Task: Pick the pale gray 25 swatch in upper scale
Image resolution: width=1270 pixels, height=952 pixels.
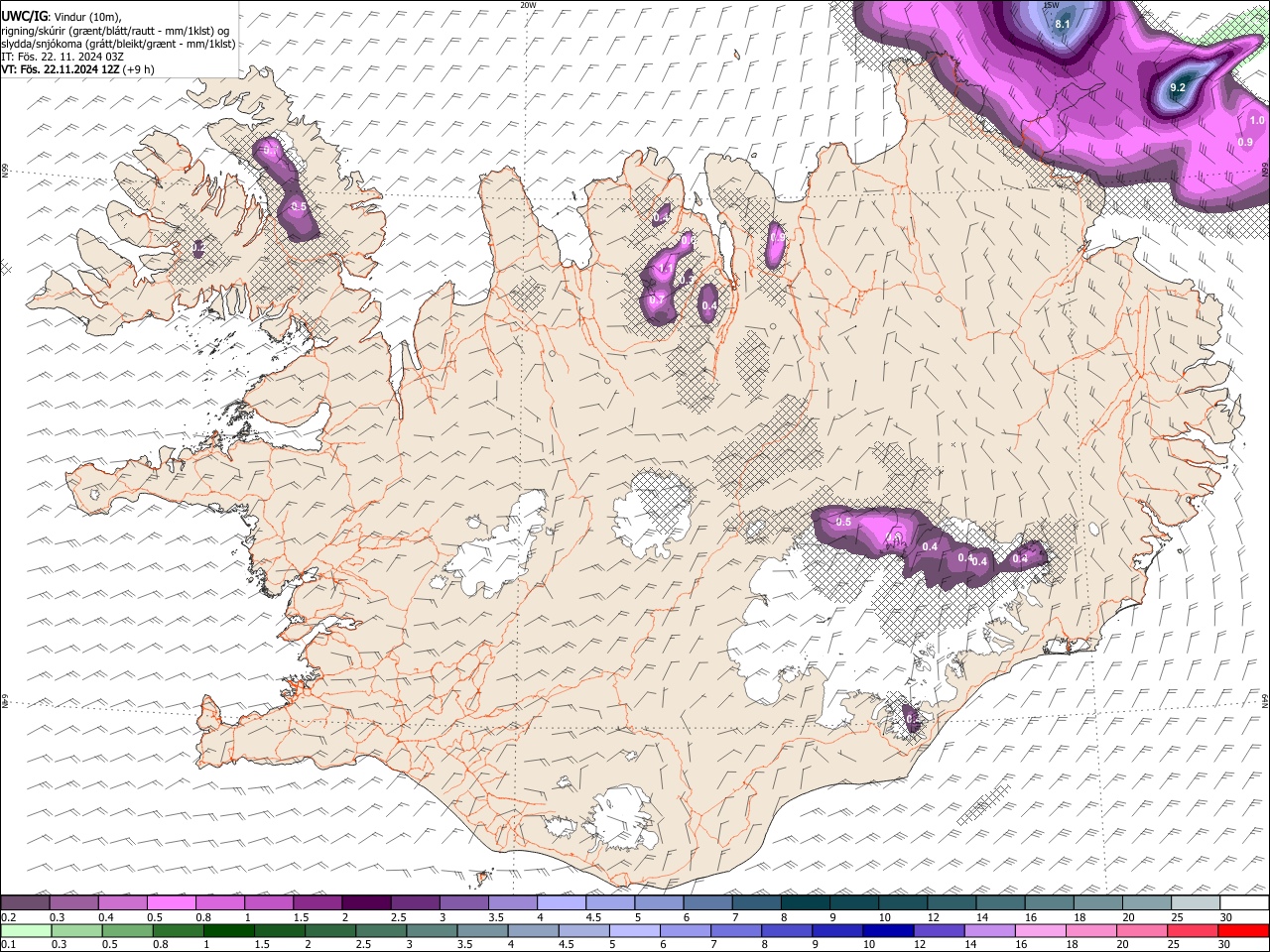Action: 1196,902
